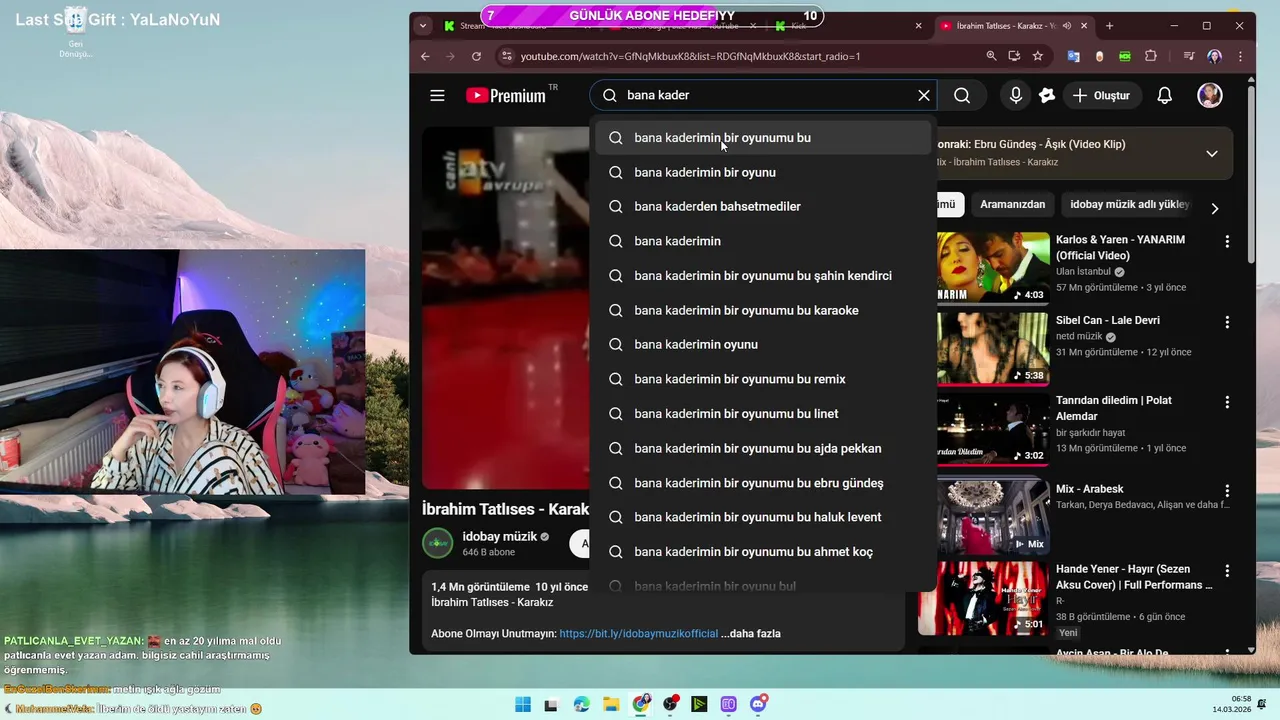The width and height of the screenshot is (1280, 720).
Task: Open YouTube guide hamburger menu
Action: (437, 96)
